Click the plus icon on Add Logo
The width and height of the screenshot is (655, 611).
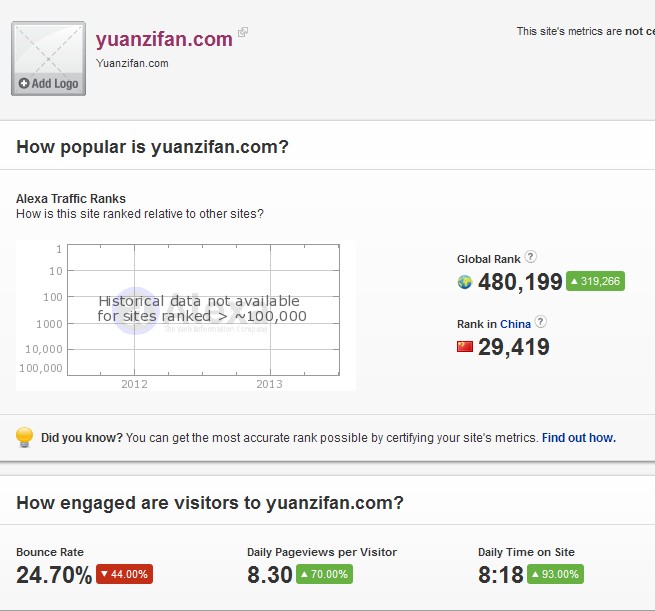pyautogui.click(x=24, y=84)
